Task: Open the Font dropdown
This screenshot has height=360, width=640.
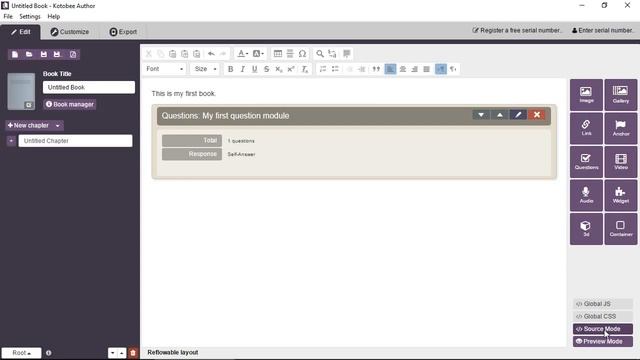Action: (164, 69)
